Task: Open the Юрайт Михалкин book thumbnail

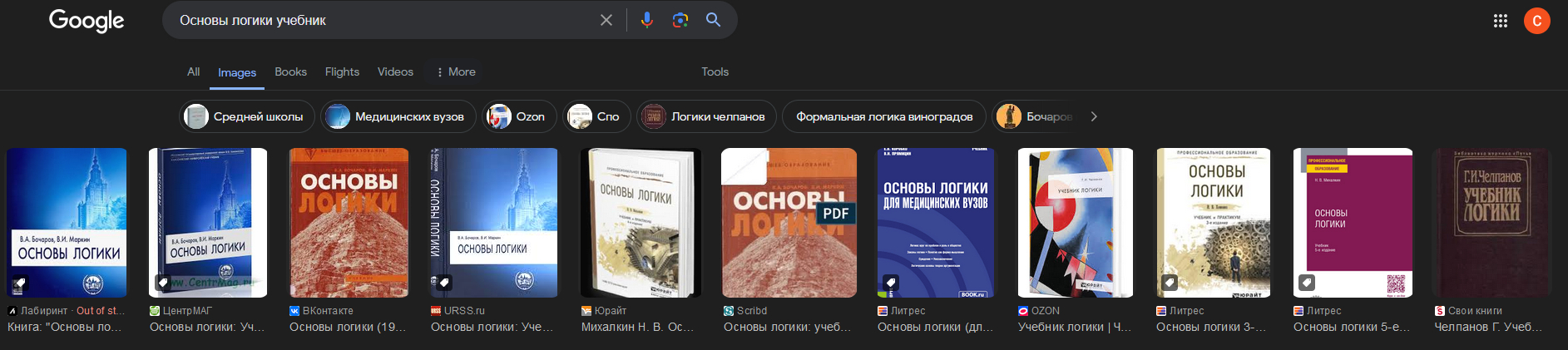Action: click(640, 223)
